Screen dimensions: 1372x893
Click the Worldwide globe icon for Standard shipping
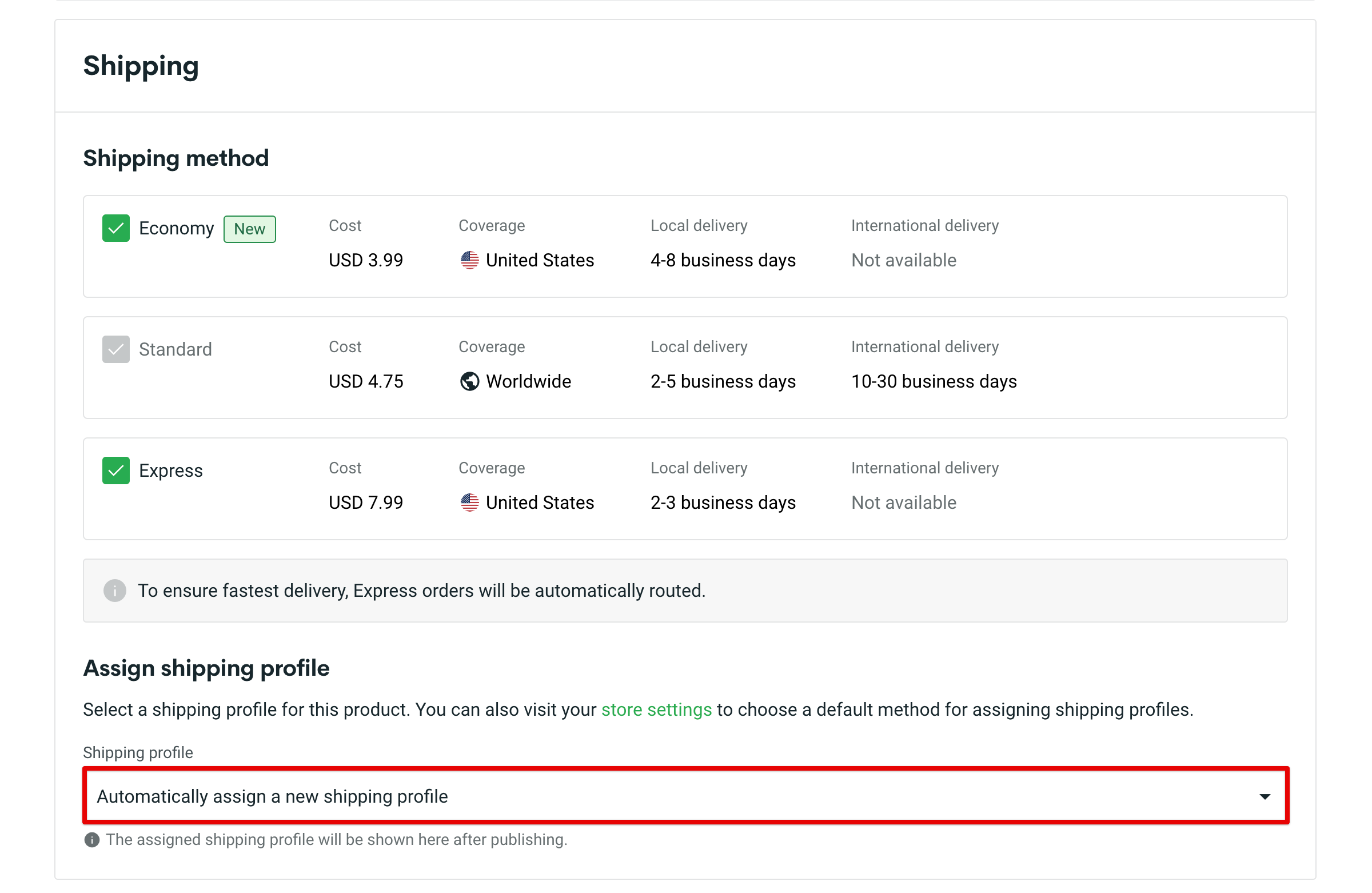pos(469,381)
